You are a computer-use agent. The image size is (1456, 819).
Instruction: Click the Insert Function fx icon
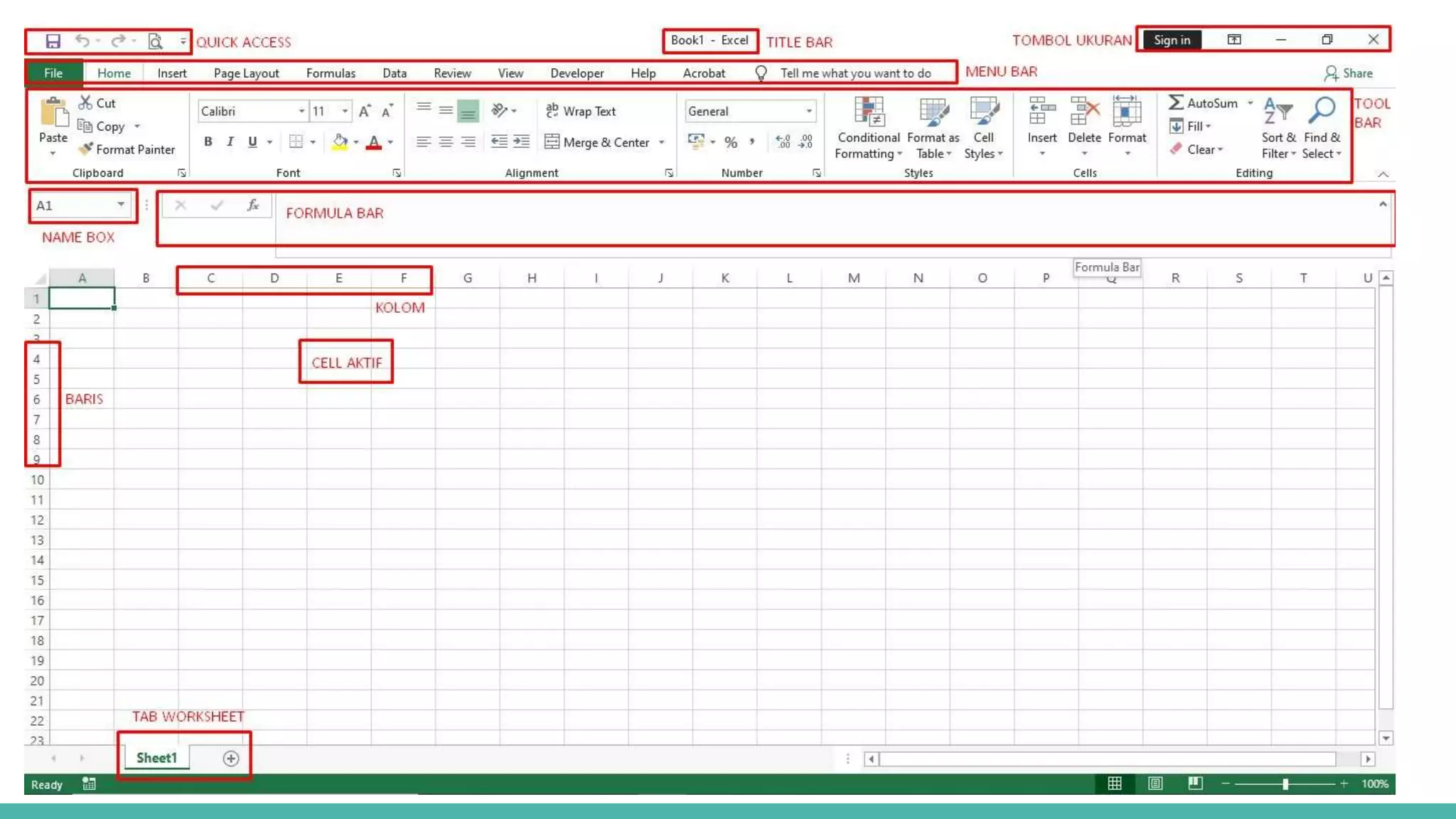(x=252, y=205)
